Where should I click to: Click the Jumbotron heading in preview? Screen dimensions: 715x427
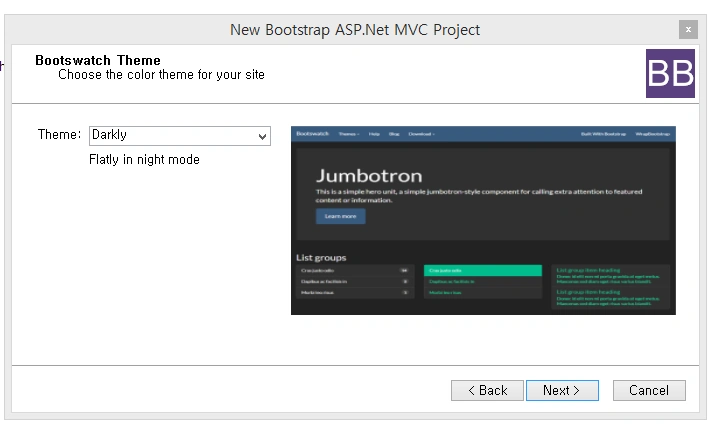pos(369,176)
